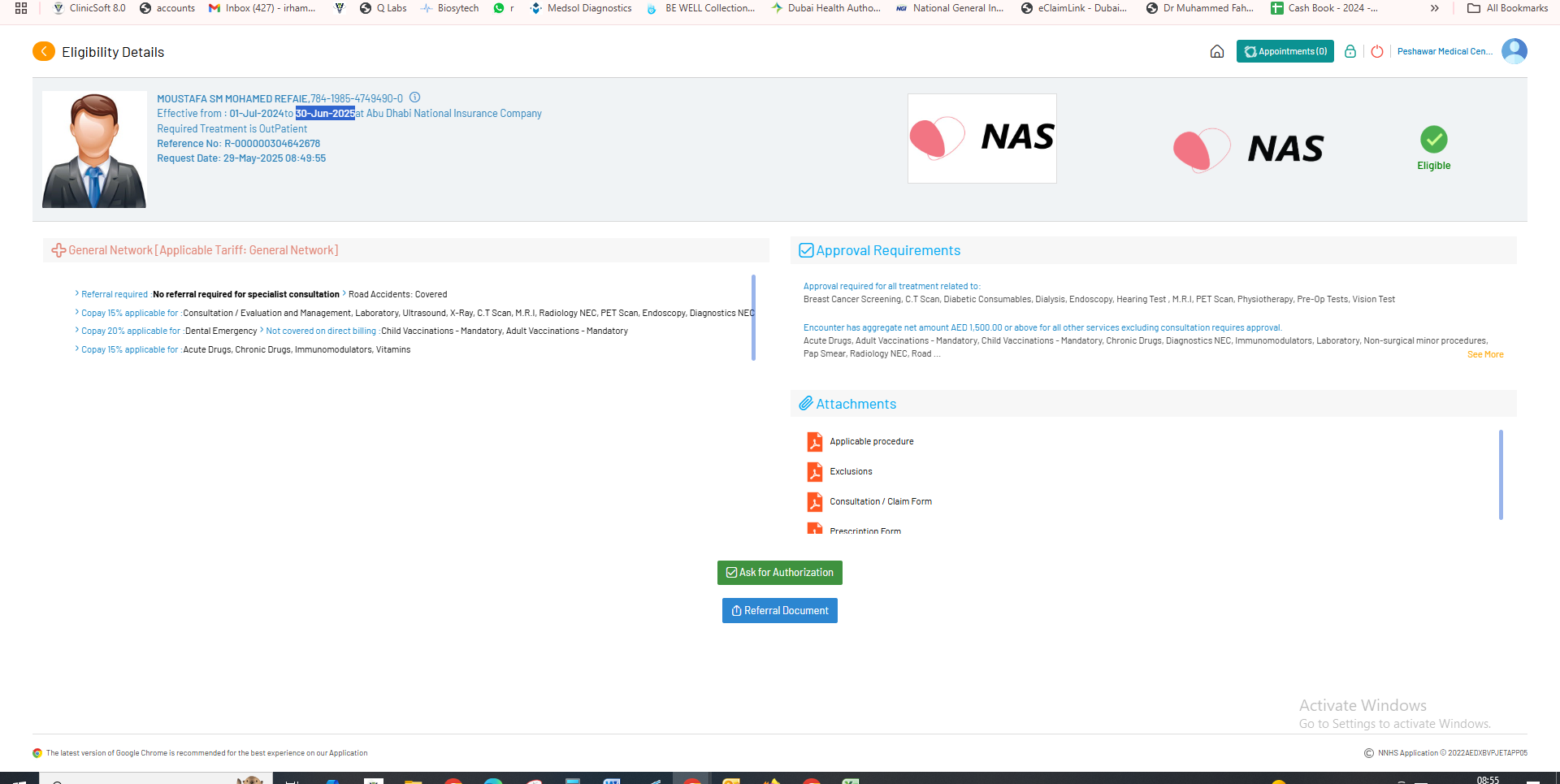Click the Abu Dhabi National Insurance Company text

tap(453, 114)
